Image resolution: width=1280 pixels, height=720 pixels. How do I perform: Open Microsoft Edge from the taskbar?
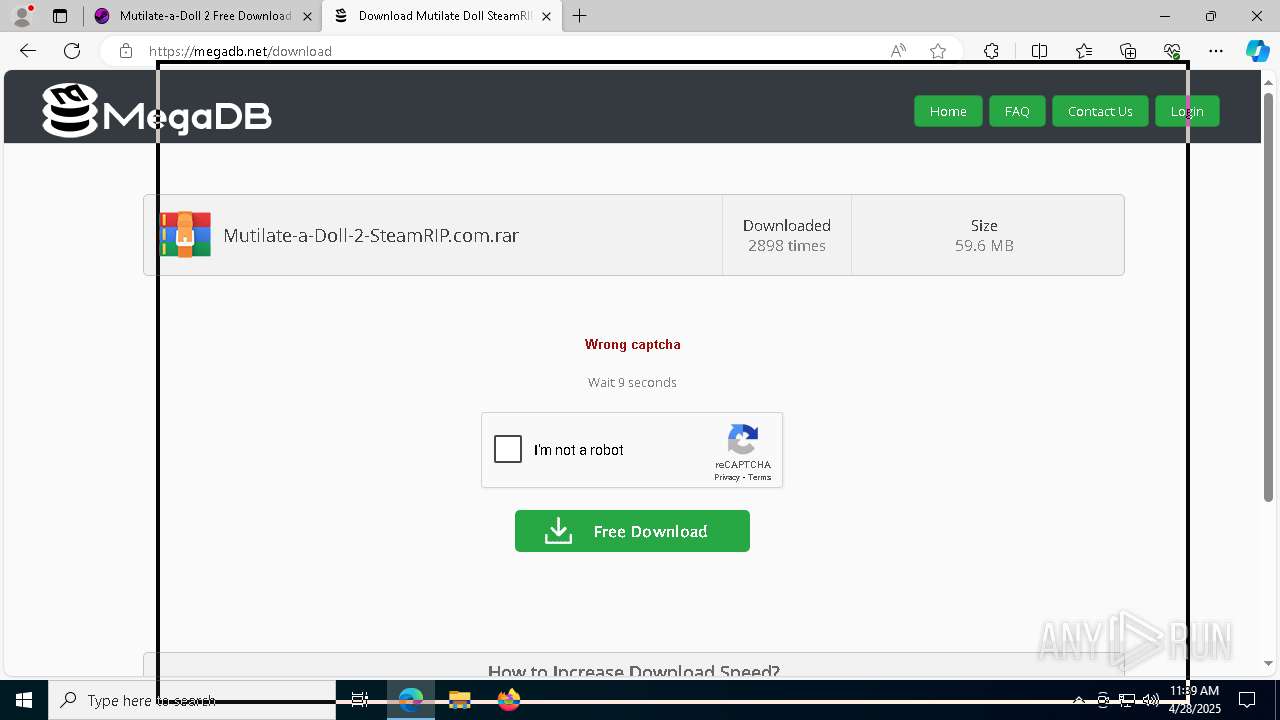(x=410, y=700)
